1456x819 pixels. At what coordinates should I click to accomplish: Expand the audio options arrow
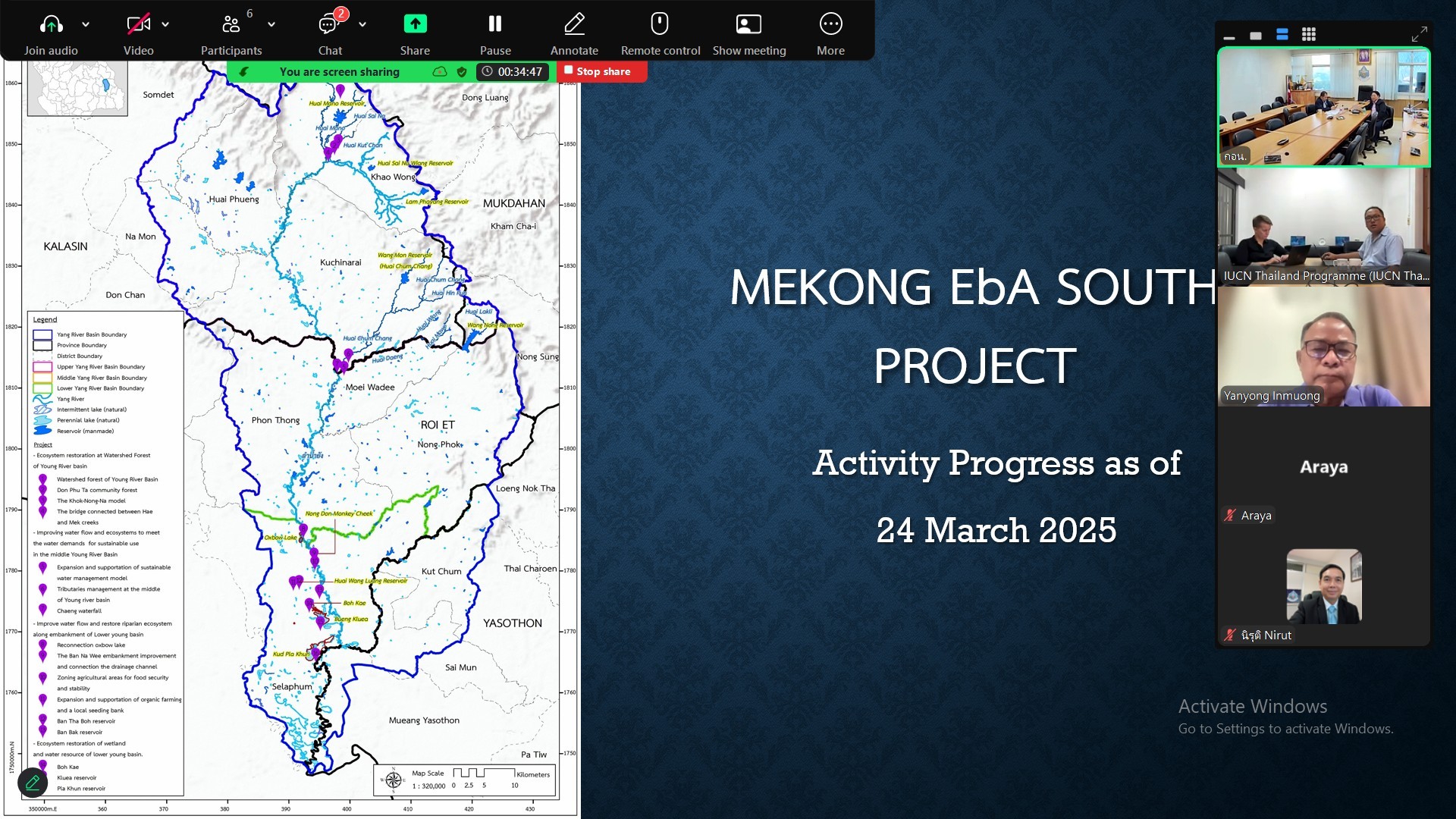tap(86, 24)
